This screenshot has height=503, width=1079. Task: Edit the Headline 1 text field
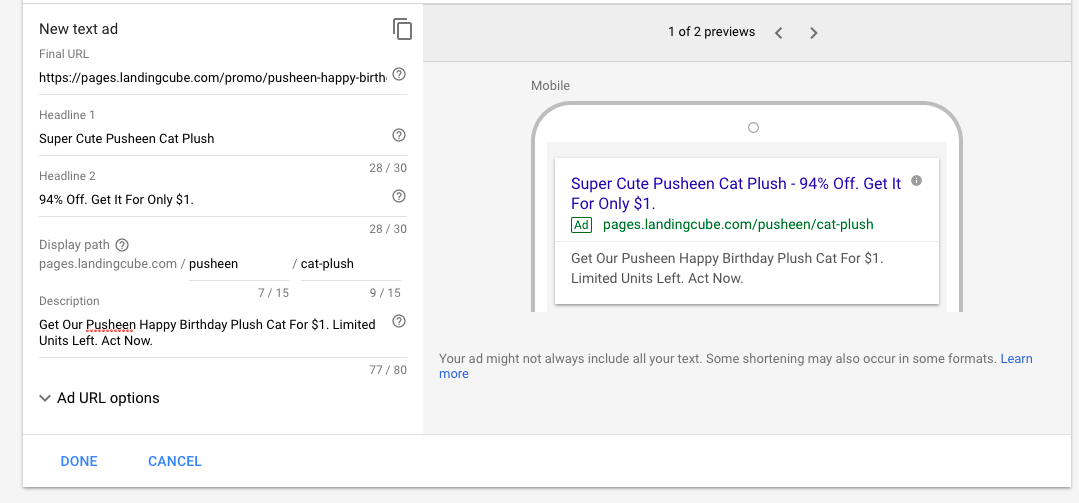pyautogui.click(x=212, y=138)
